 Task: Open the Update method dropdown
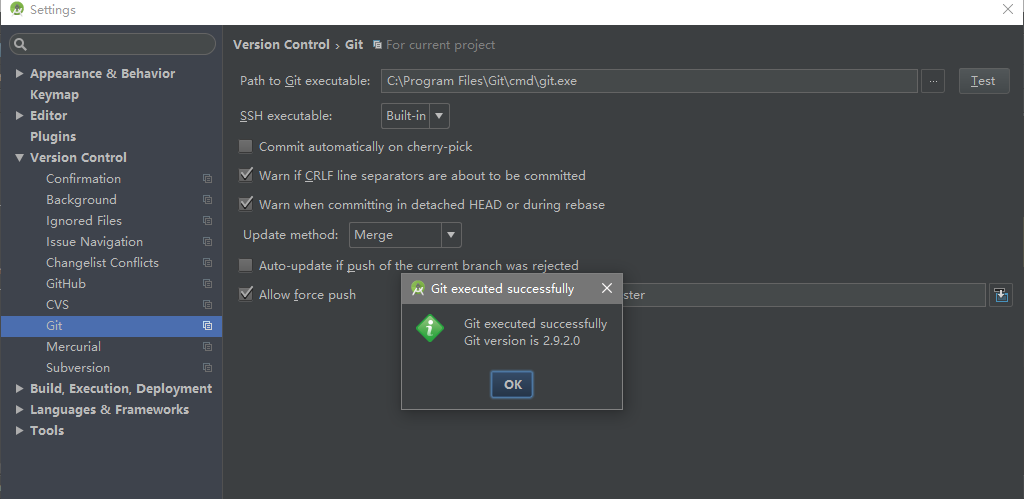[x=405, y=235]
